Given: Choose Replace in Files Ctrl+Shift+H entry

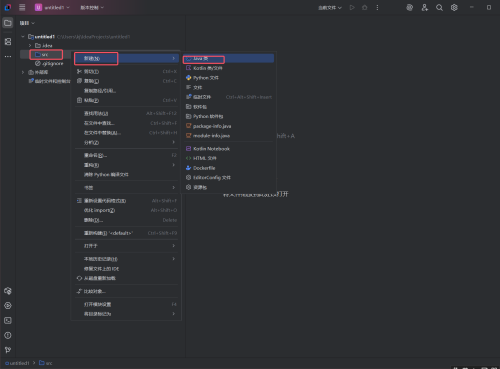Looking at the screenshot, I should click(126, 133).
